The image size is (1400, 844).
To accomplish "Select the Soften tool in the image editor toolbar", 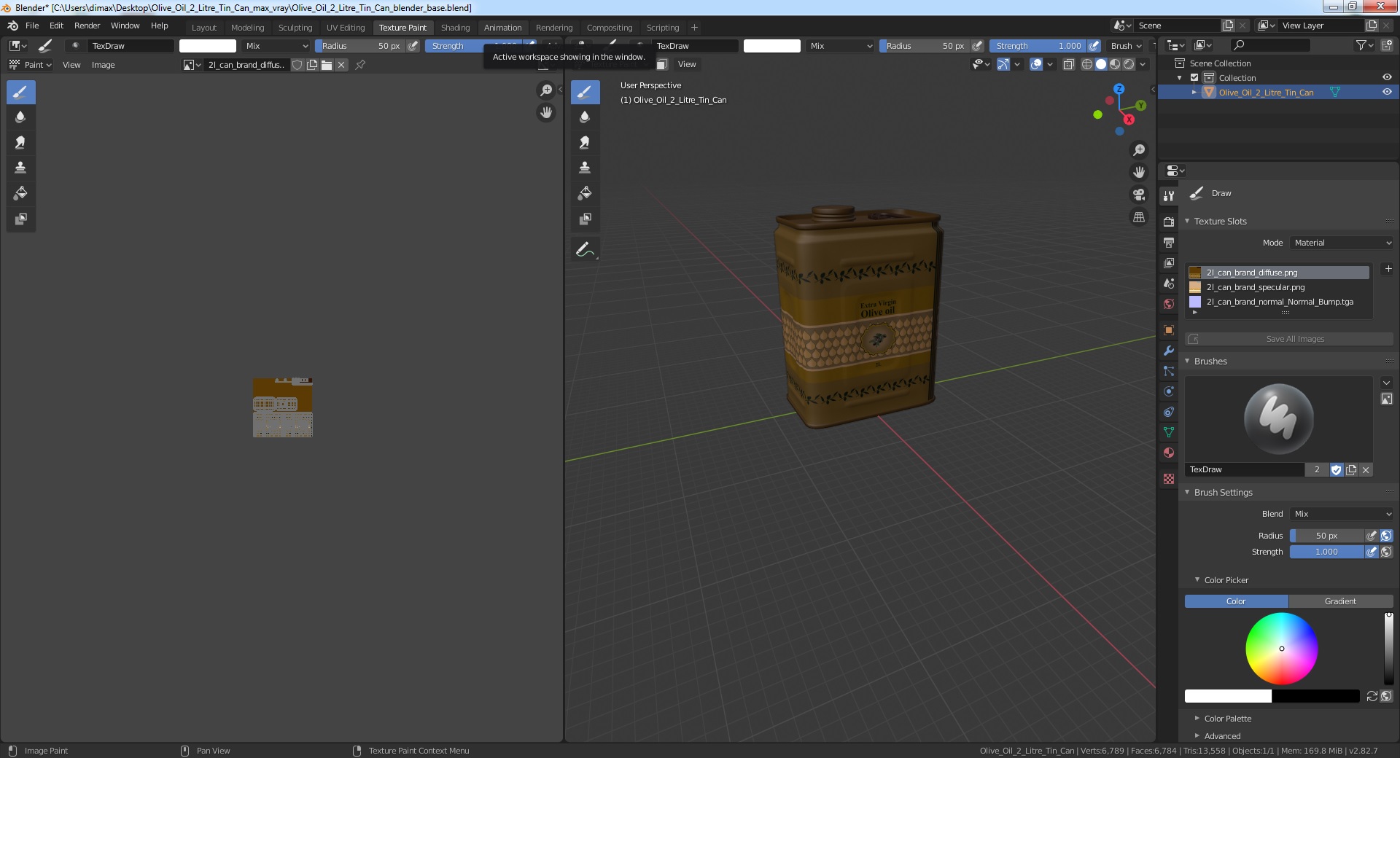I will click(20, 117).
